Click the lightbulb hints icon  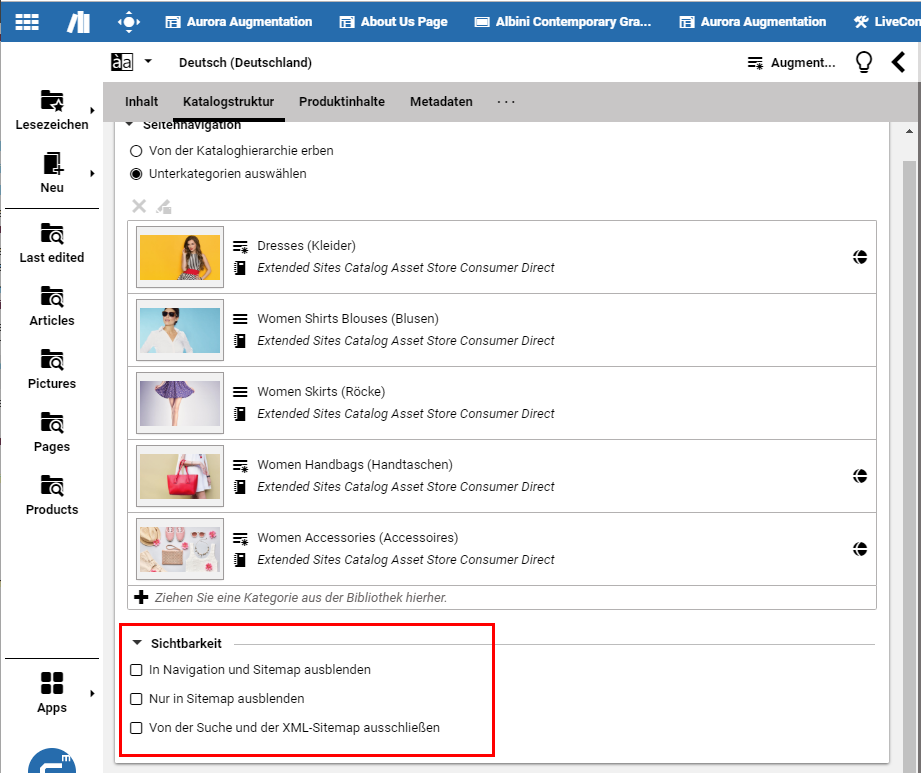pyautogui.click(x=864, y=62)
